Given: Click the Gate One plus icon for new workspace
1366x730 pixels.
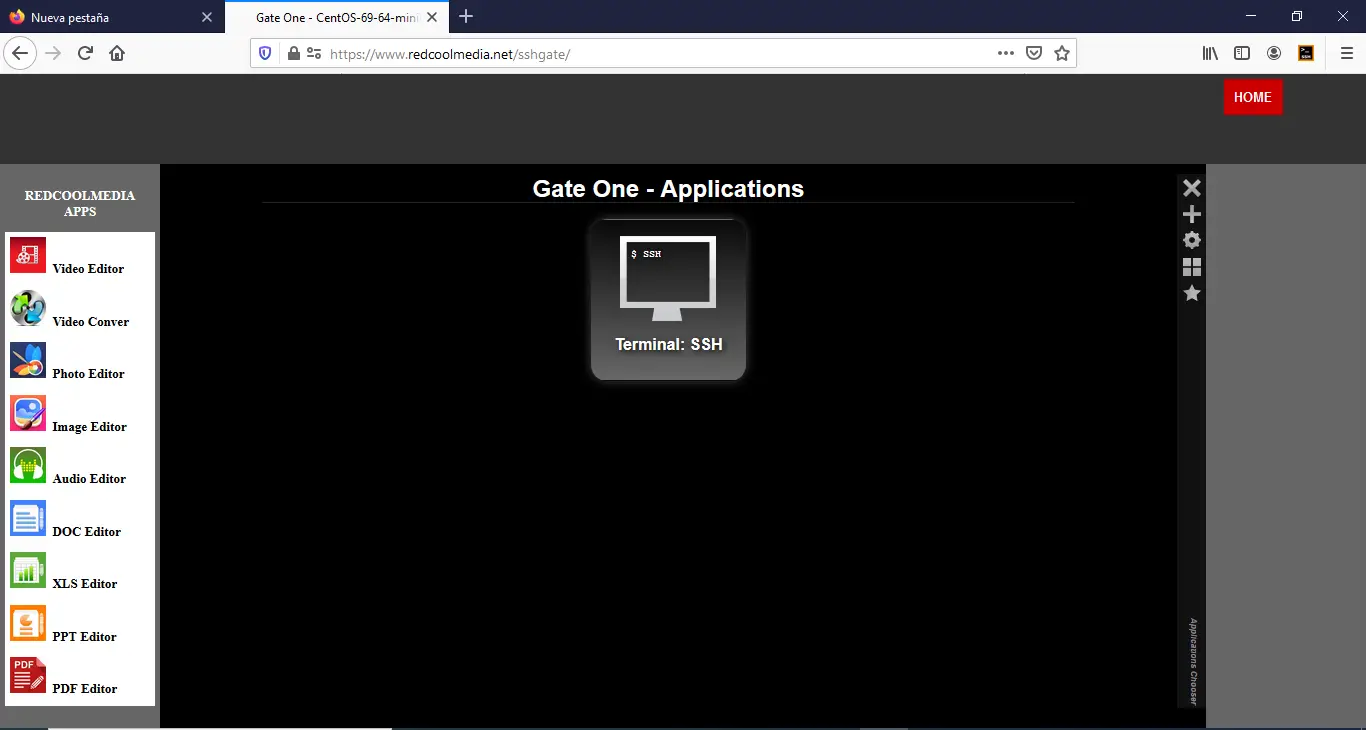Looking at the screenshot, I should tap(1191, 214).
